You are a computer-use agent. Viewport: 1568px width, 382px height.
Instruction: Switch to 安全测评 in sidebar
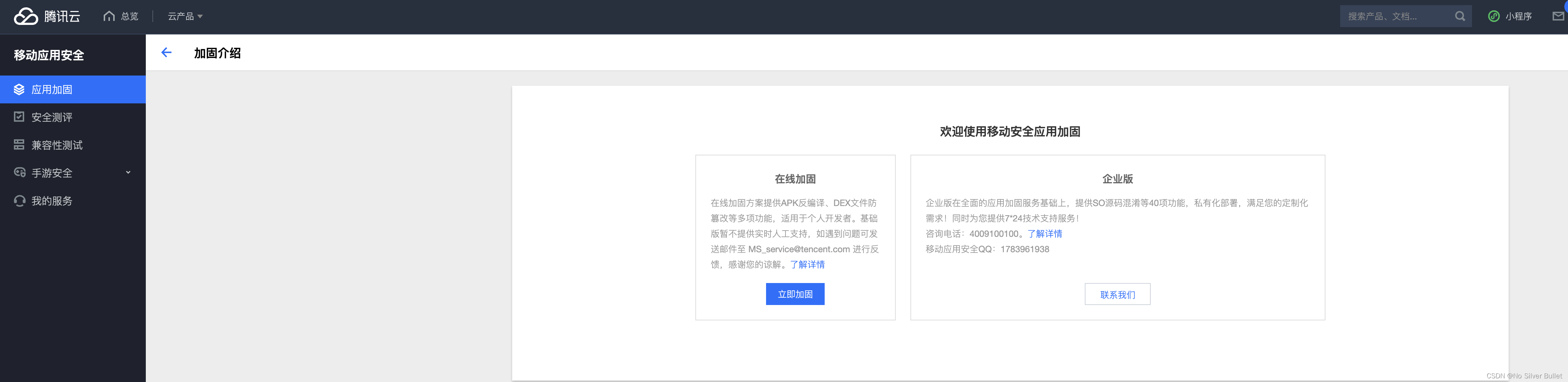pos(52,116)
